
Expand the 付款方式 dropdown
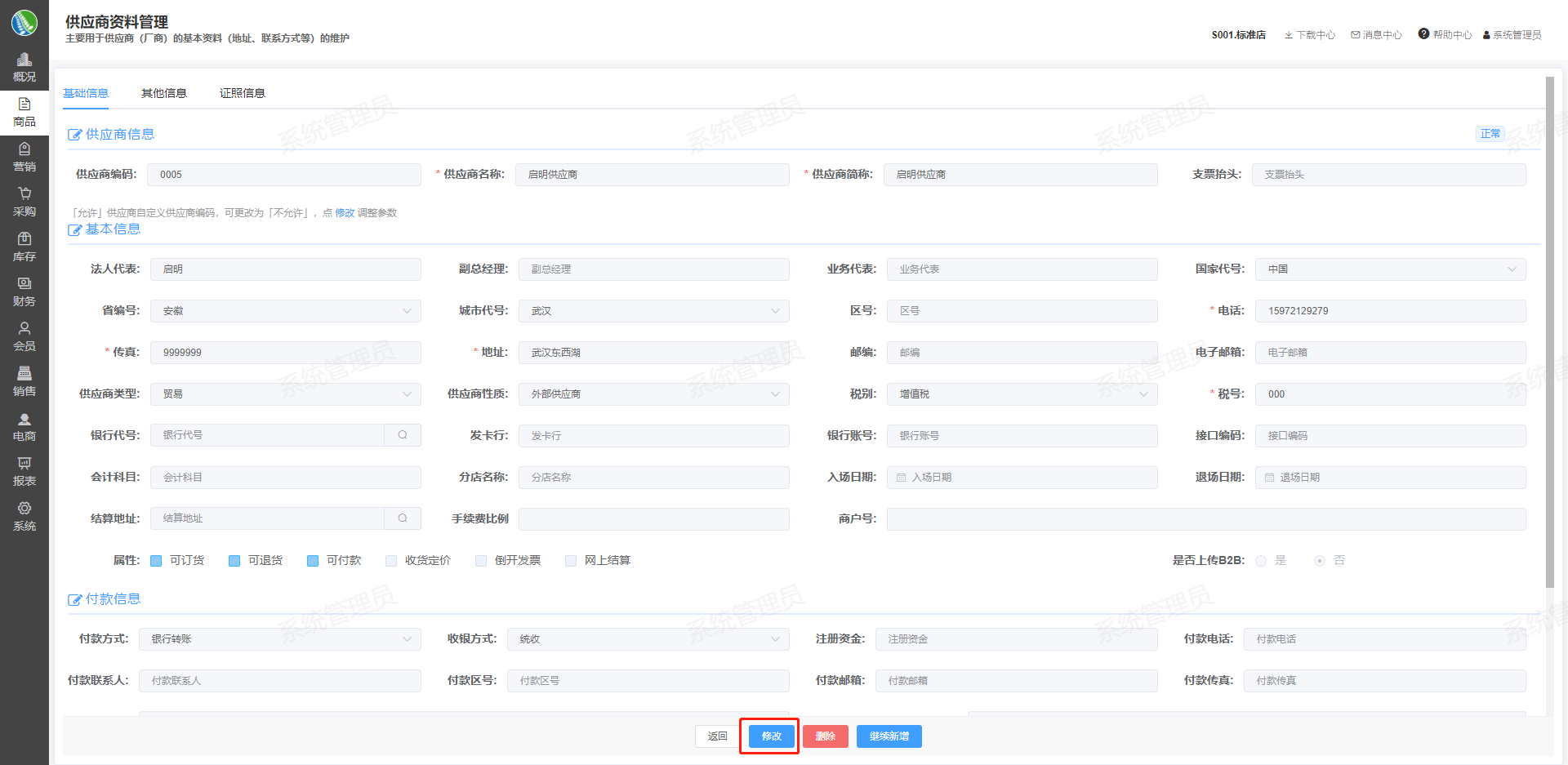pos(280,639)
